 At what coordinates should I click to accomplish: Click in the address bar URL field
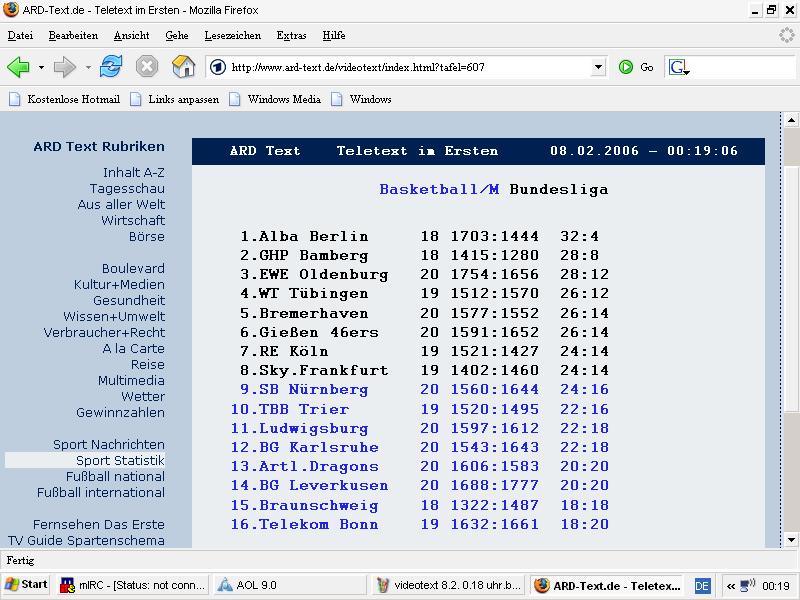click(408, 67)
